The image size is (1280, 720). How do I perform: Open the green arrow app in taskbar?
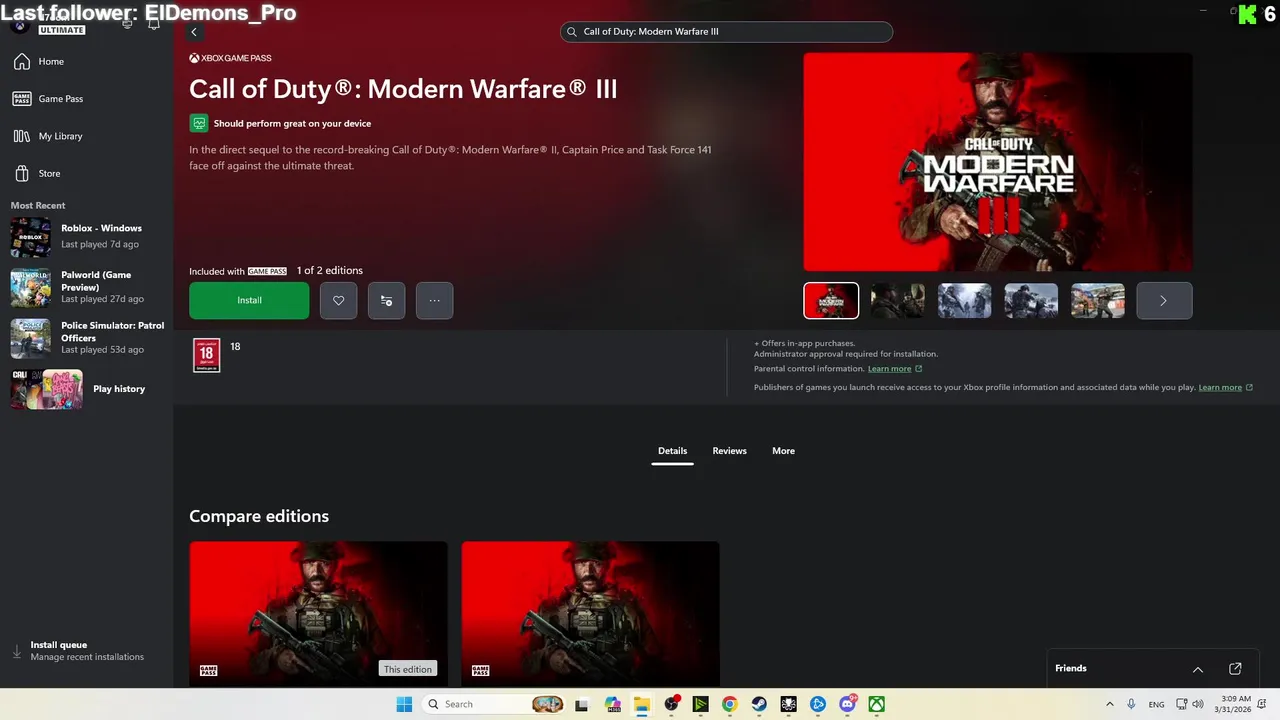[x=700, y=704]
